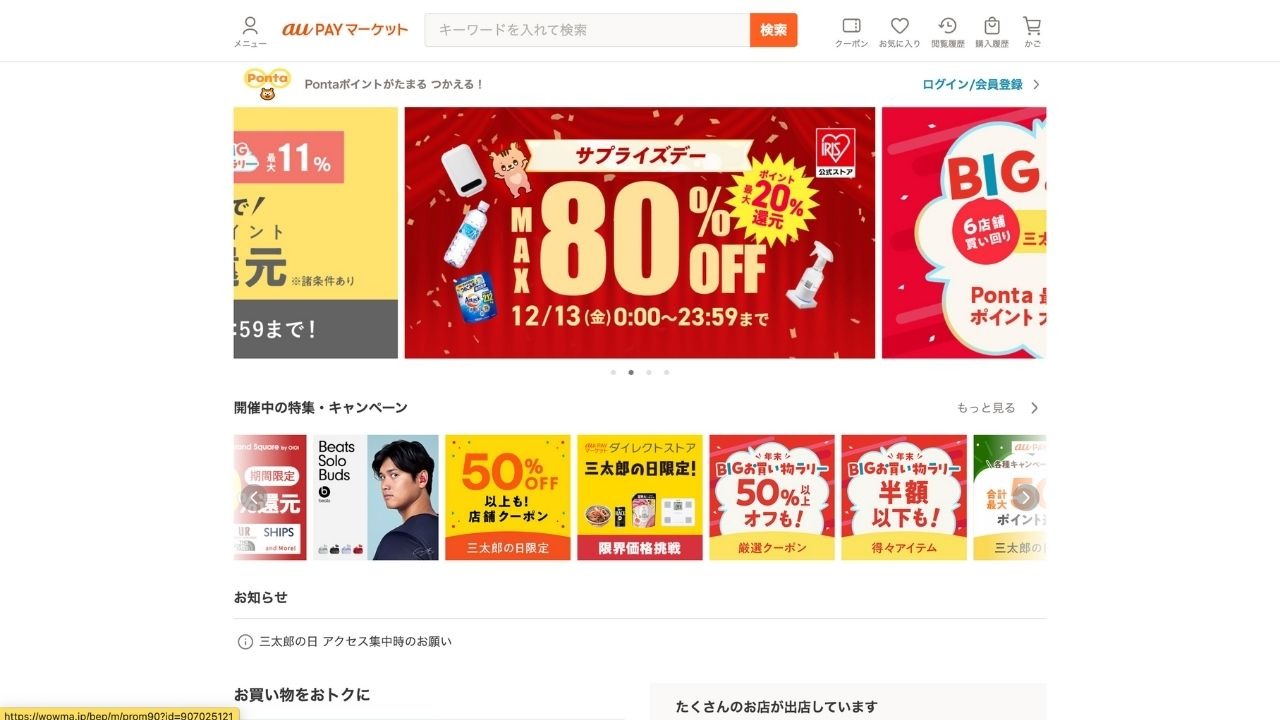
Task: Go back with campaign left arrow
Action: tap(254, 497)
